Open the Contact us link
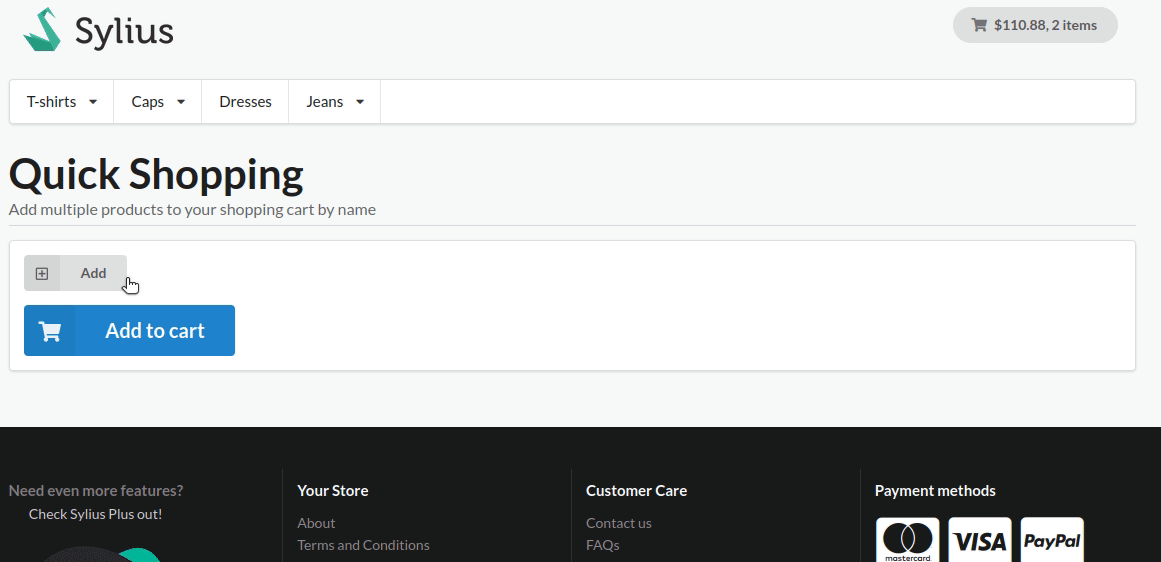The height and width of the screenshot is (562, 1161). (618, 523)
